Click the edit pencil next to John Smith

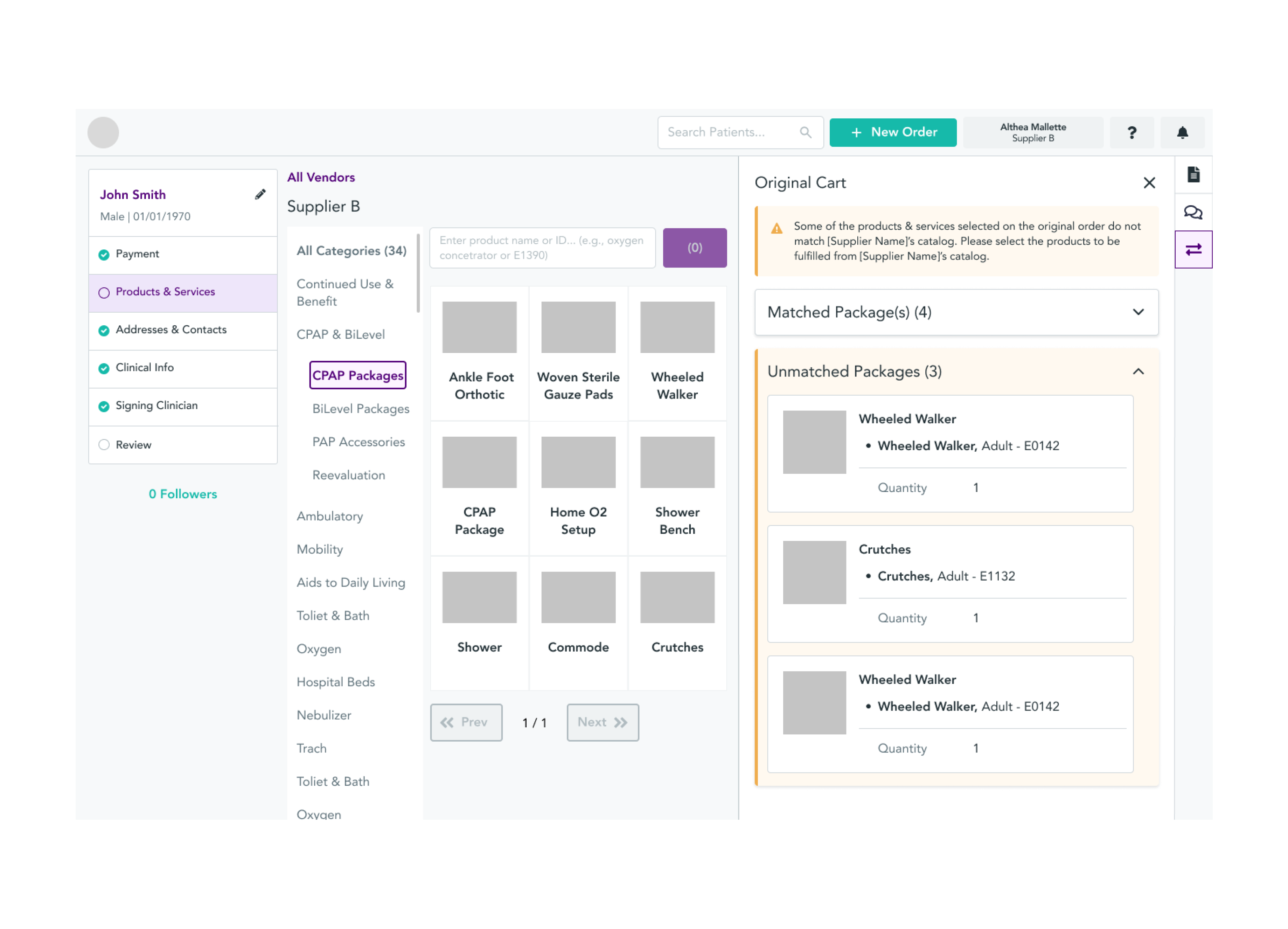(260, 195)
